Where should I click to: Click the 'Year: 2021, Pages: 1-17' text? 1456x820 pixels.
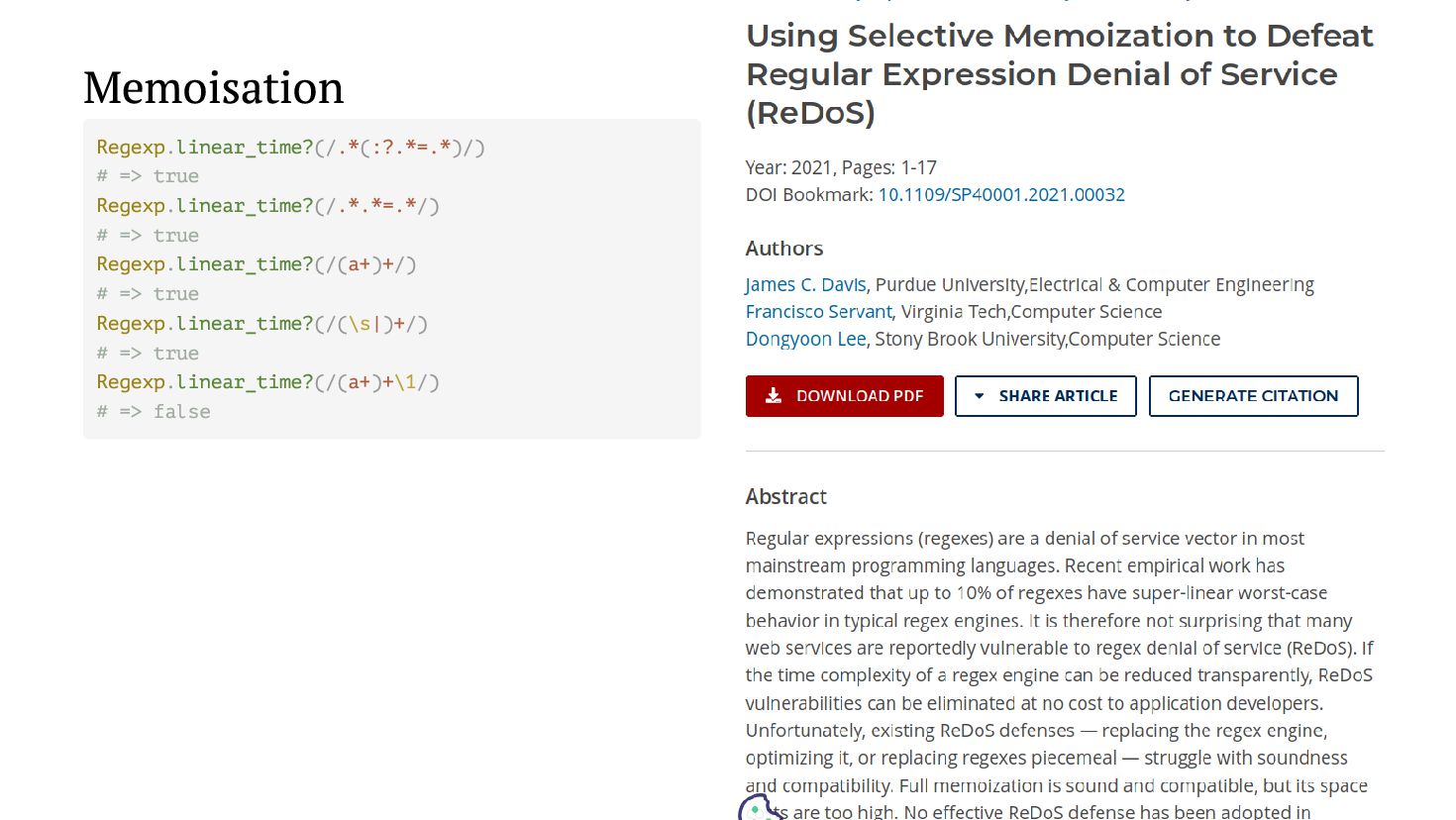coord(841,167)
